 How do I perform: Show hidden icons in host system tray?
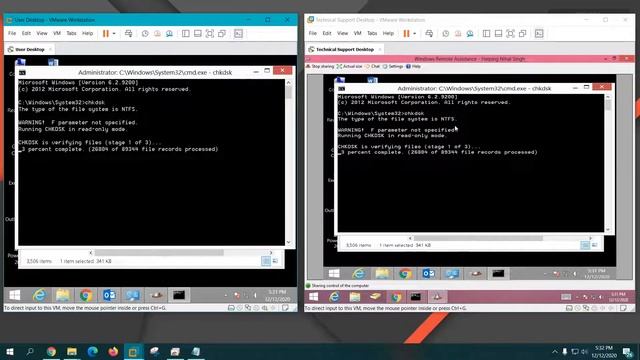click(555, 351)
